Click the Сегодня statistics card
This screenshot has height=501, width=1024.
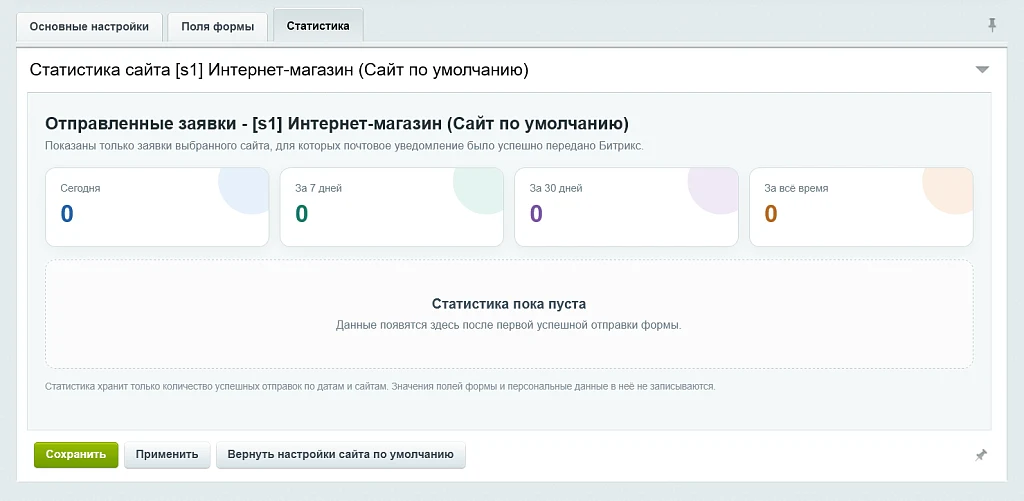pos(157,207)
